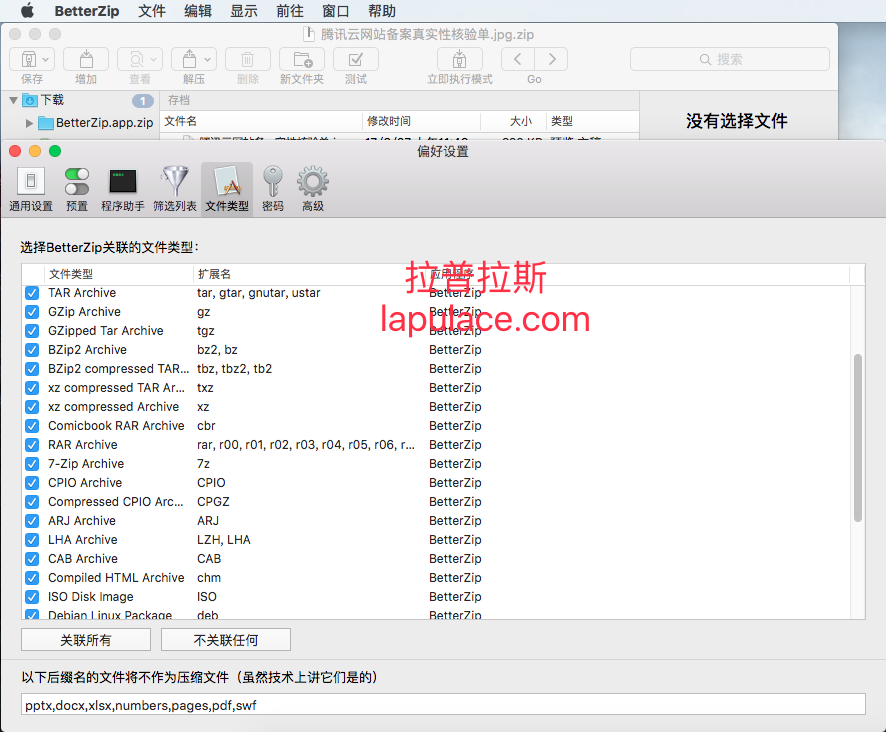886x732 pixels.
Task: Click the 不关联任何 button
Action: pos(226,640)
